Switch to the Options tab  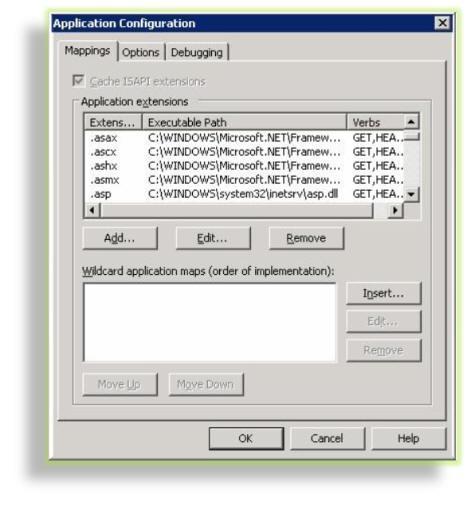(x=141, y=52)
